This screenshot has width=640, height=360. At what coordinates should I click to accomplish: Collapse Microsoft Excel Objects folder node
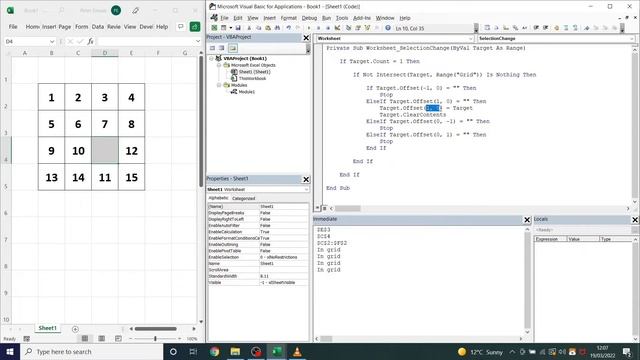tap(219, 65)
